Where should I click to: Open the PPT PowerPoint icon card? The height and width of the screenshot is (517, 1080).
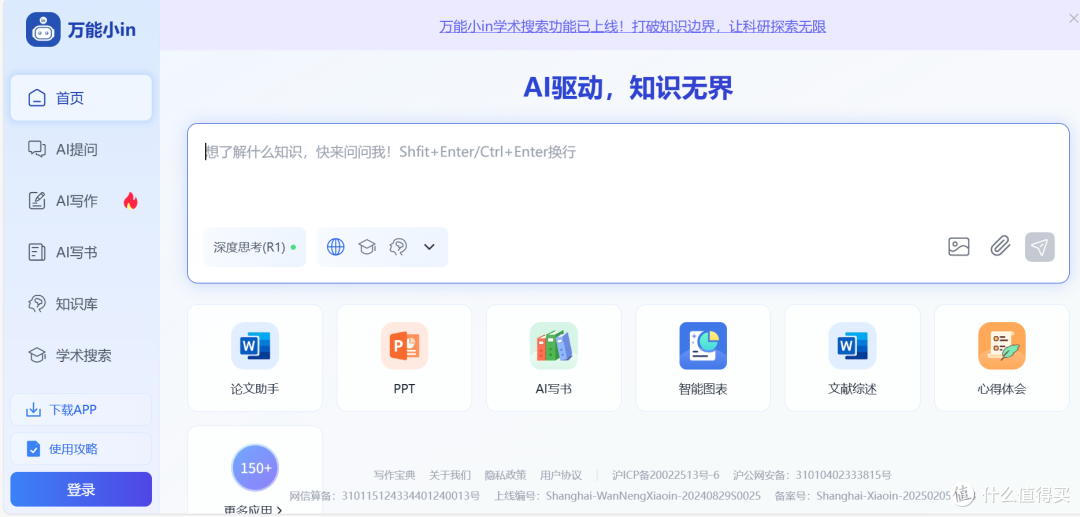[404, 358]
